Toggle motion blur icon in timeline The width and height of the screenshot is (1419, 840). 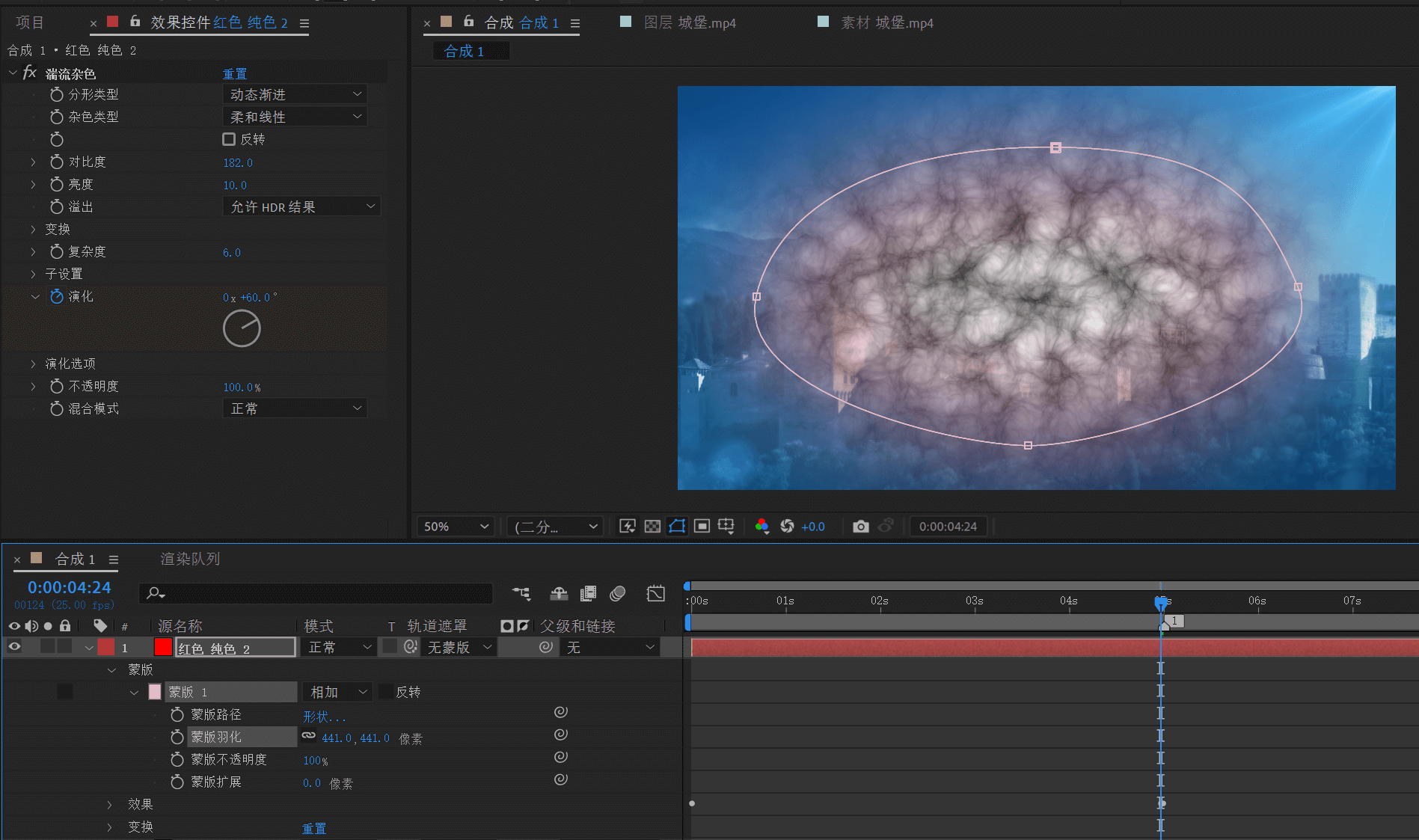[617, 594]
